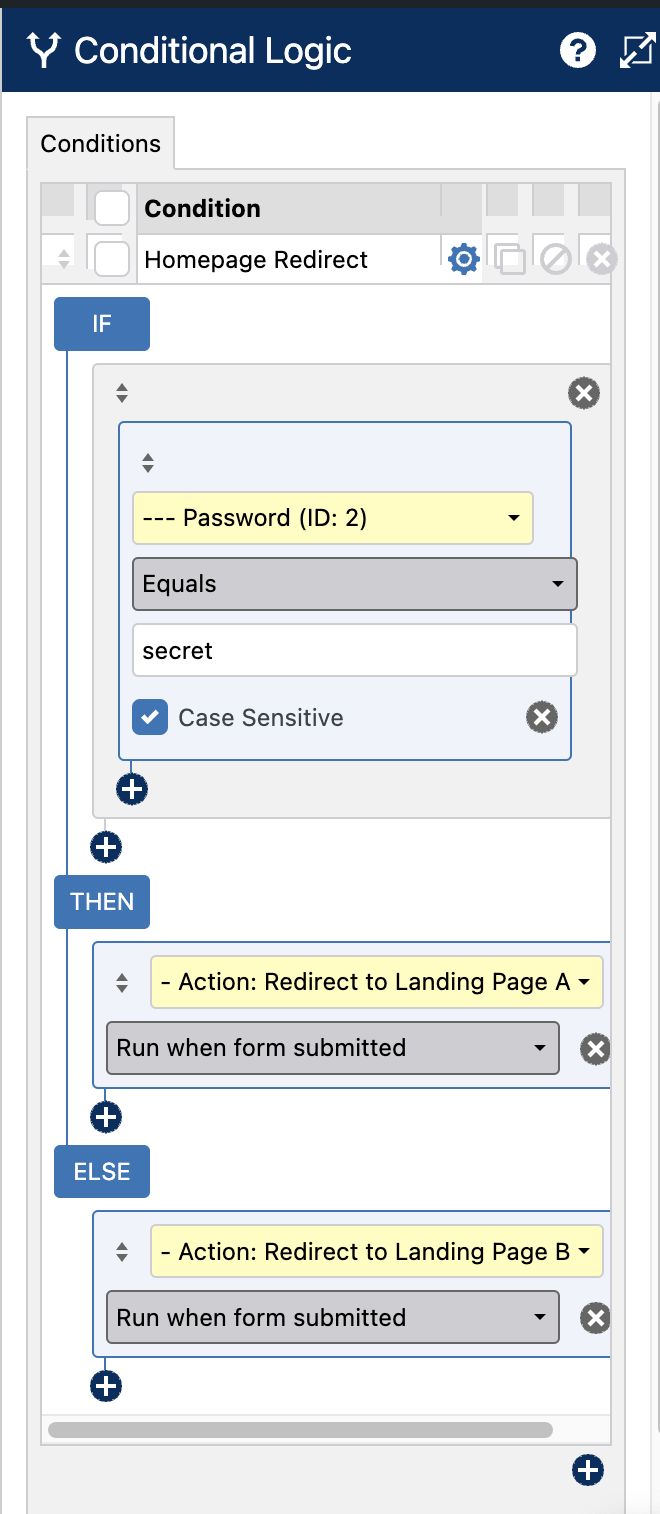Expand the panel to fullscreen view
The image size is (660, 1514).
637,50
